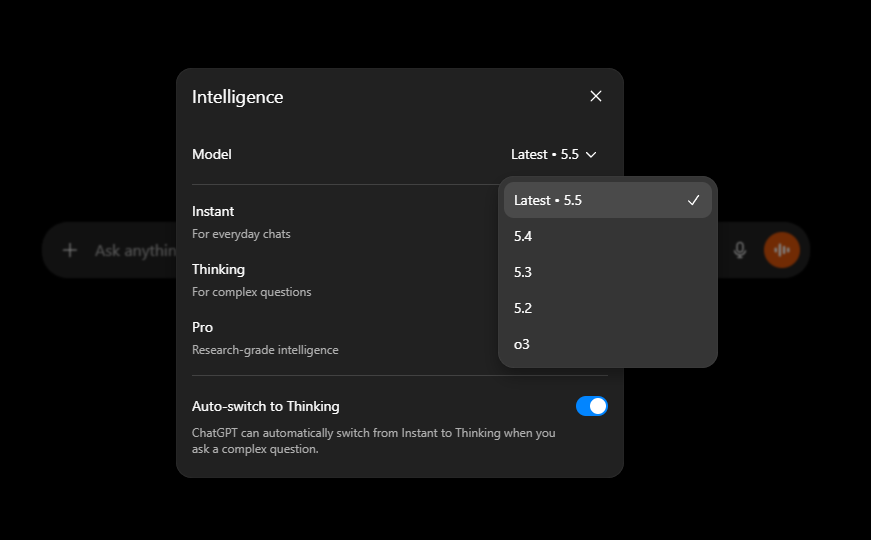Screen dimensions: 871x540
Task: Click the Intelligence dialog title
Action: (237, 97)
